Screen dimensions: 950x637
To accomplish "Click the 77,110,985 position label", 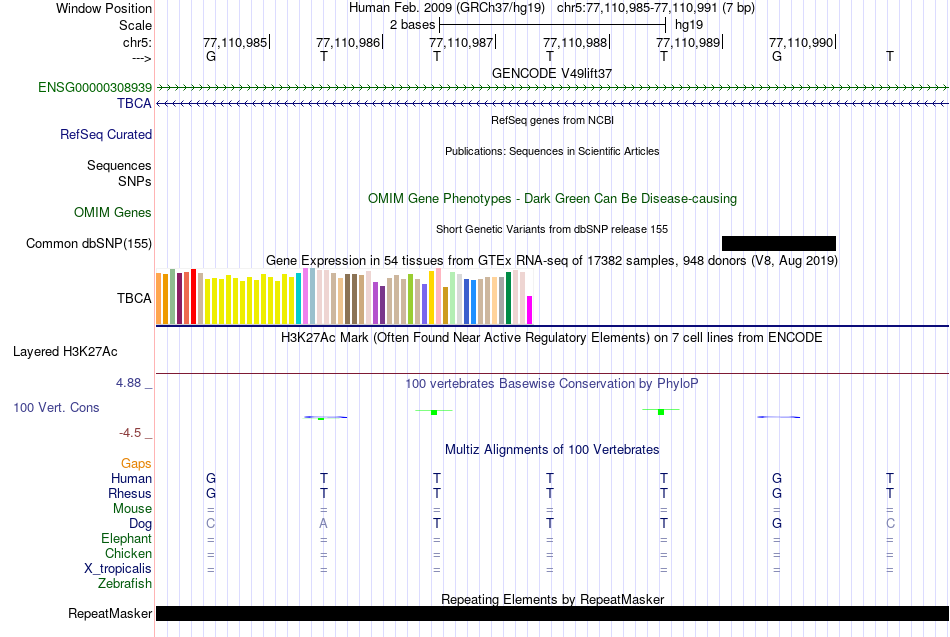I will (x=235, y=42).
